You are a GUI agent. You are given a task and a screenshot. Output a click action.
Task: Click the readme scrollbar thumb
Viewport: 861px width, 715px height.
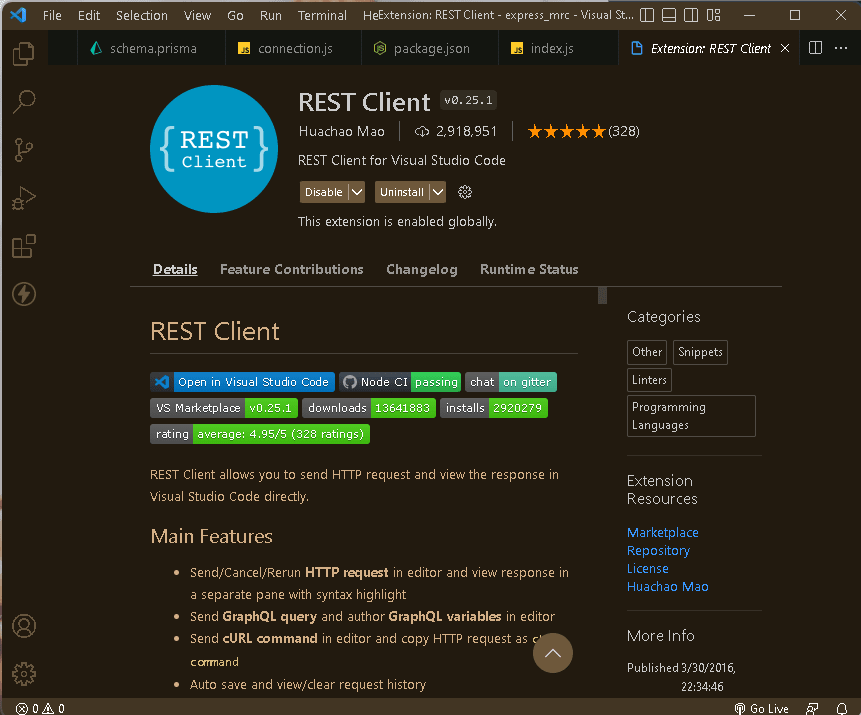click(602, 295)
